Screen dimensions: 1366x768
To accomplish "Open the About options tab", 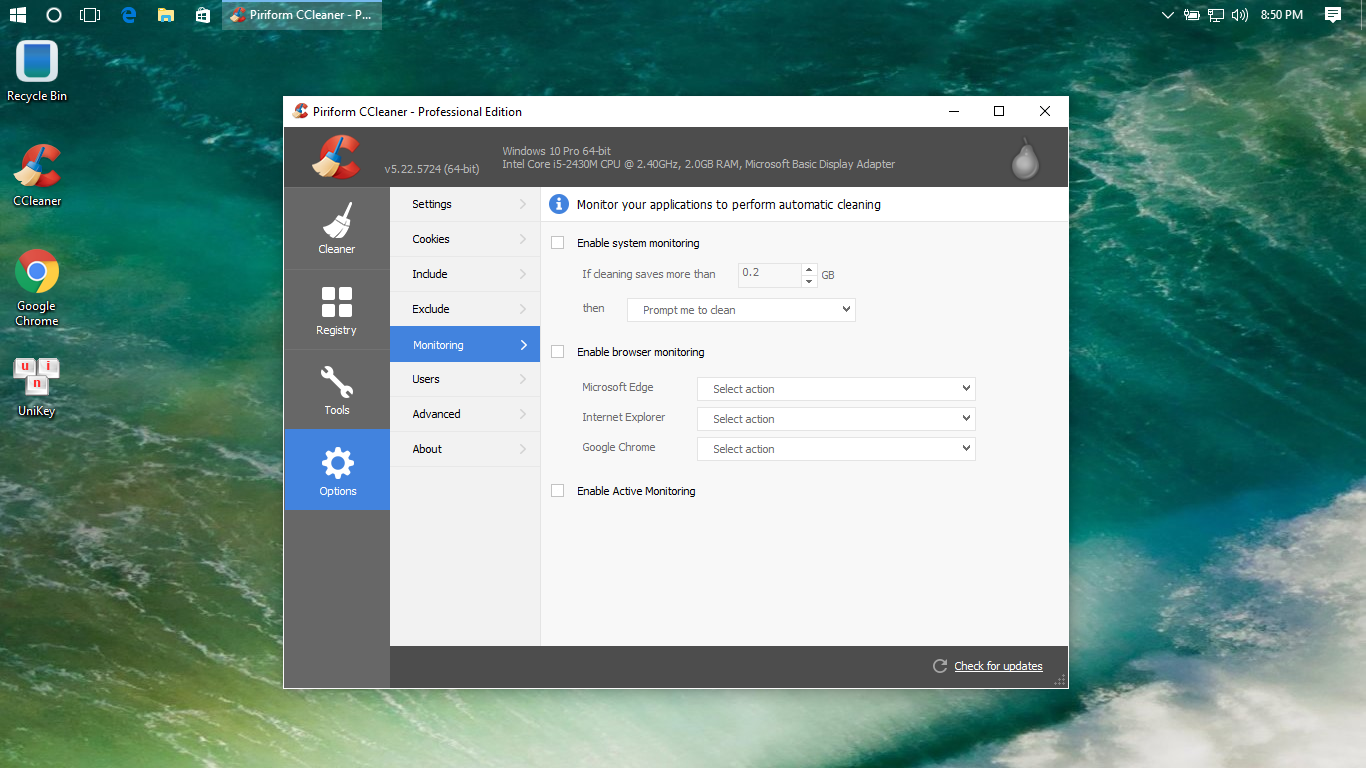I will pos(465,449).
